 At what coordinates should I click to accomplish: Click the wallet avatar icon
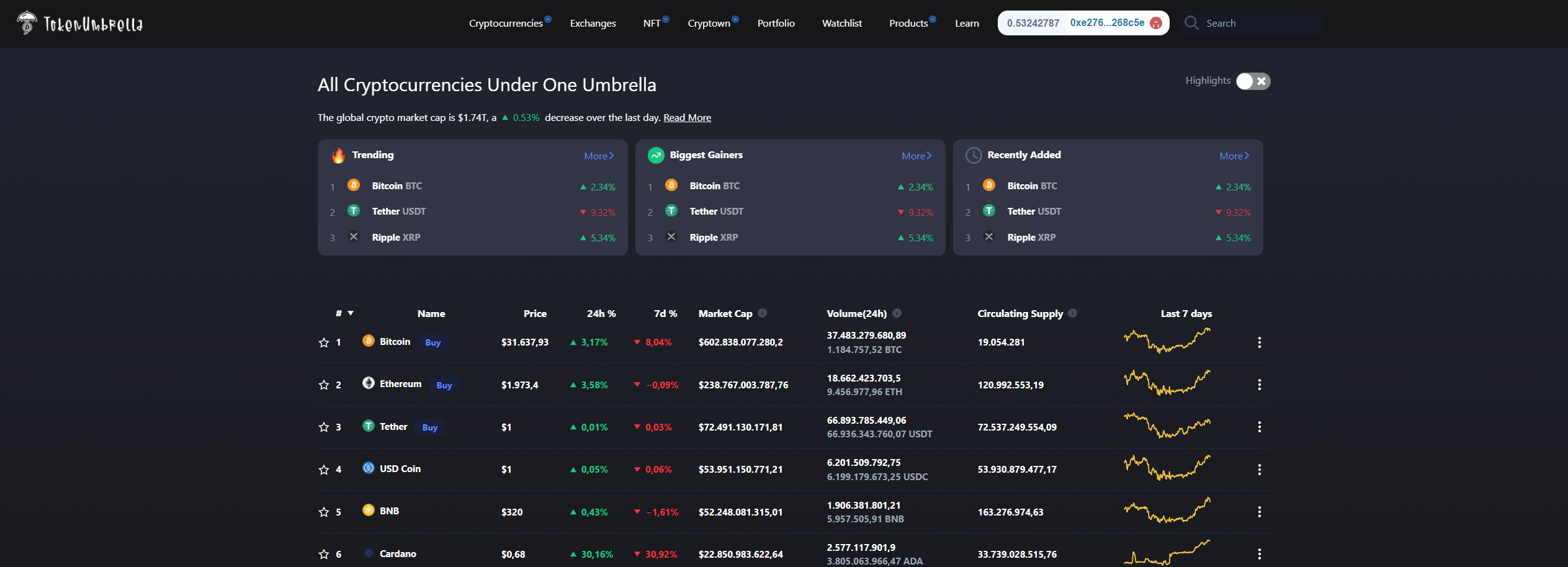(x=1156, y=23)
